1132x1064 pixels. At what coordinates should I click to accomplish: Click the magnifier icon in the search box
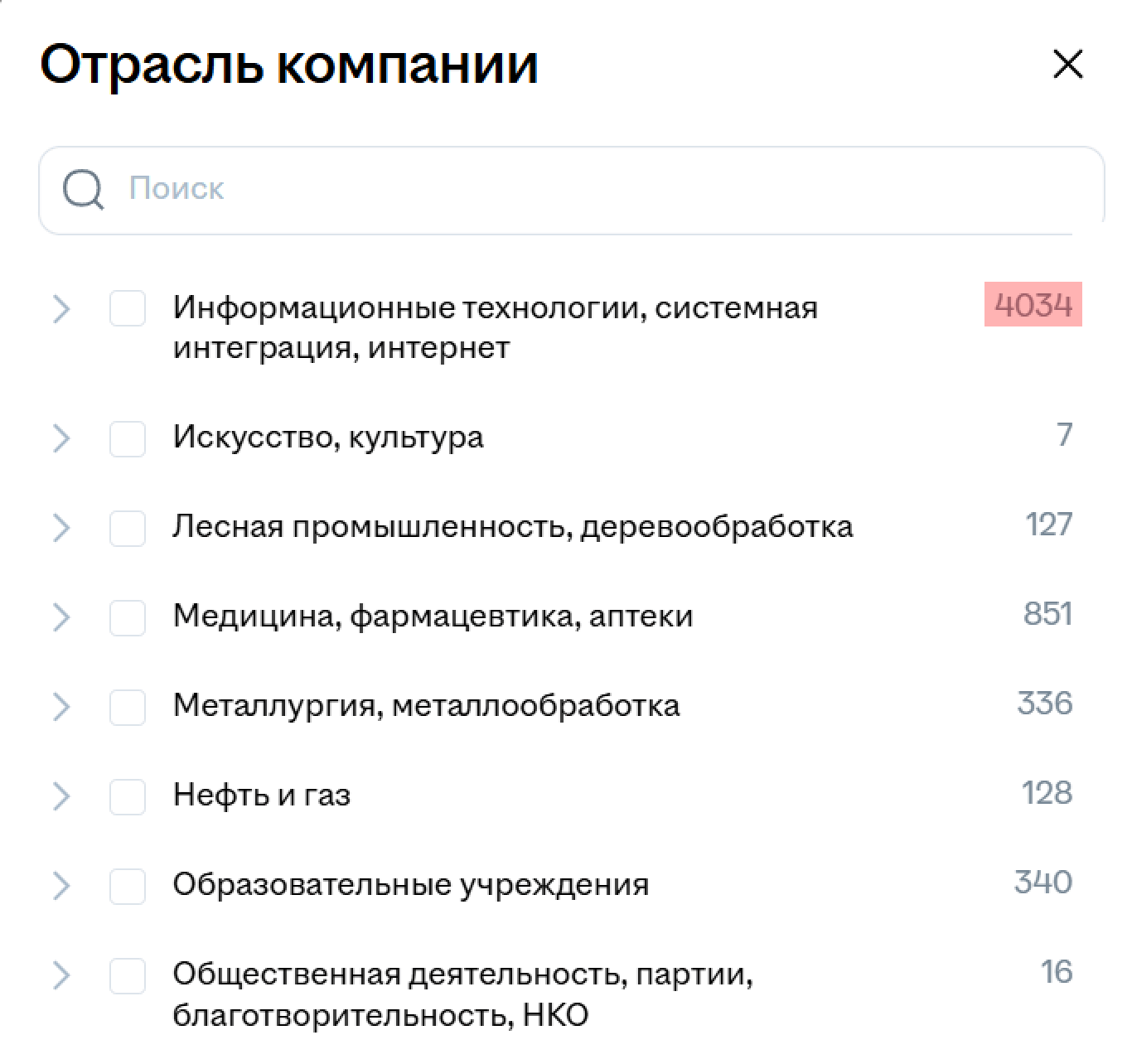click(x=83, y=190)
